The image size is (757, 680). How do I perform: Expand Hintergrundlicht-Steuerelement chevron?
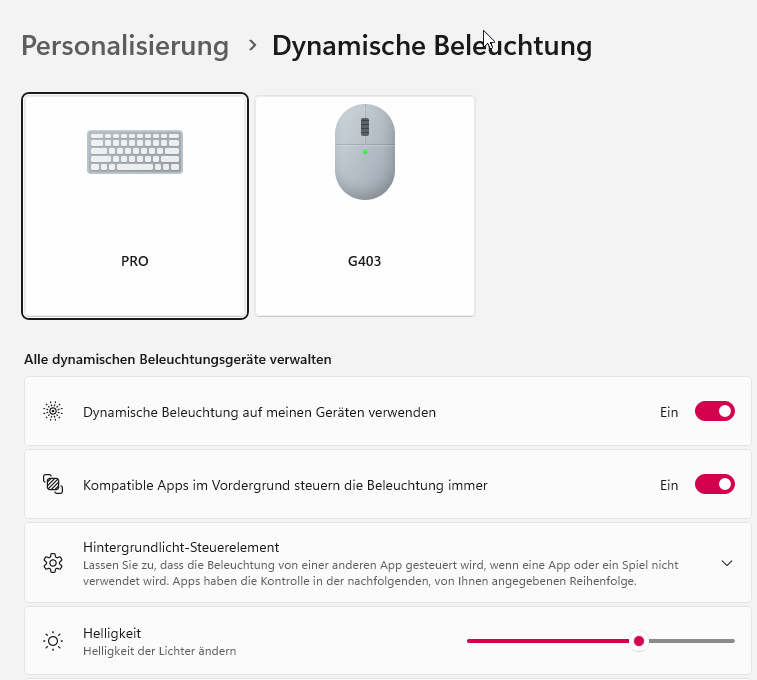727,563
